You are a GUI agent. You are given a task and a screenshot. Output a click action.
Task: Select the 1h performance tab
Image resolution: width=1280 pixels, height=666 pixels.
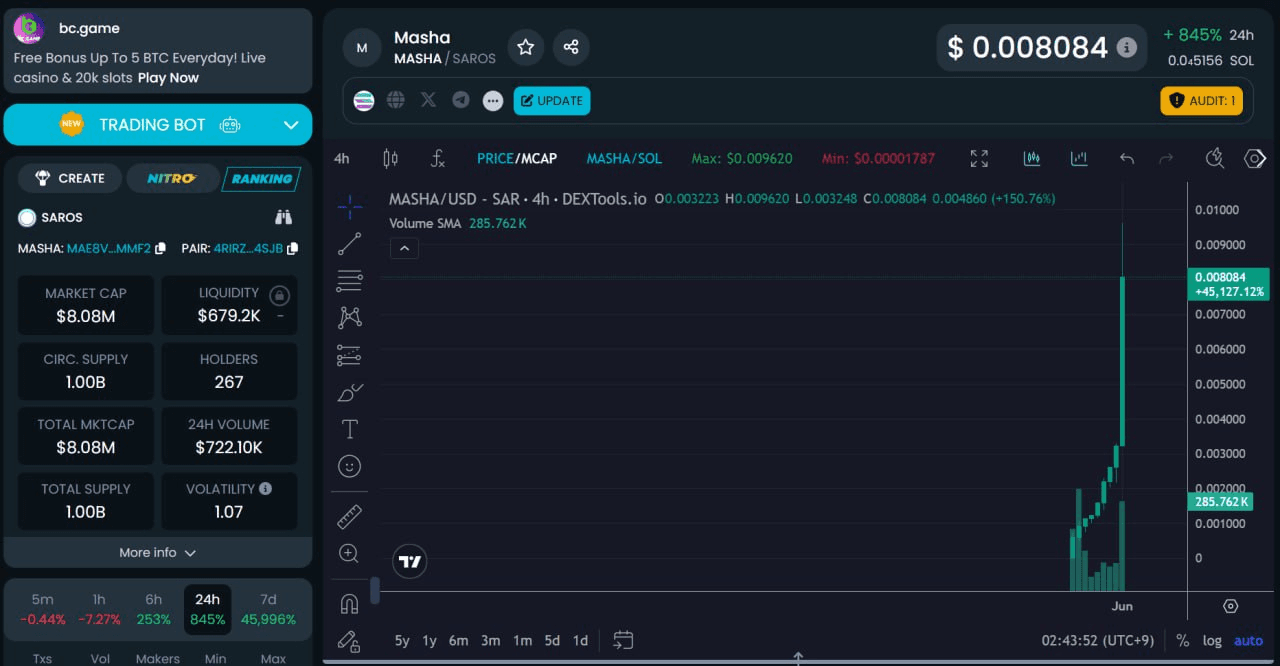point(99,609)
